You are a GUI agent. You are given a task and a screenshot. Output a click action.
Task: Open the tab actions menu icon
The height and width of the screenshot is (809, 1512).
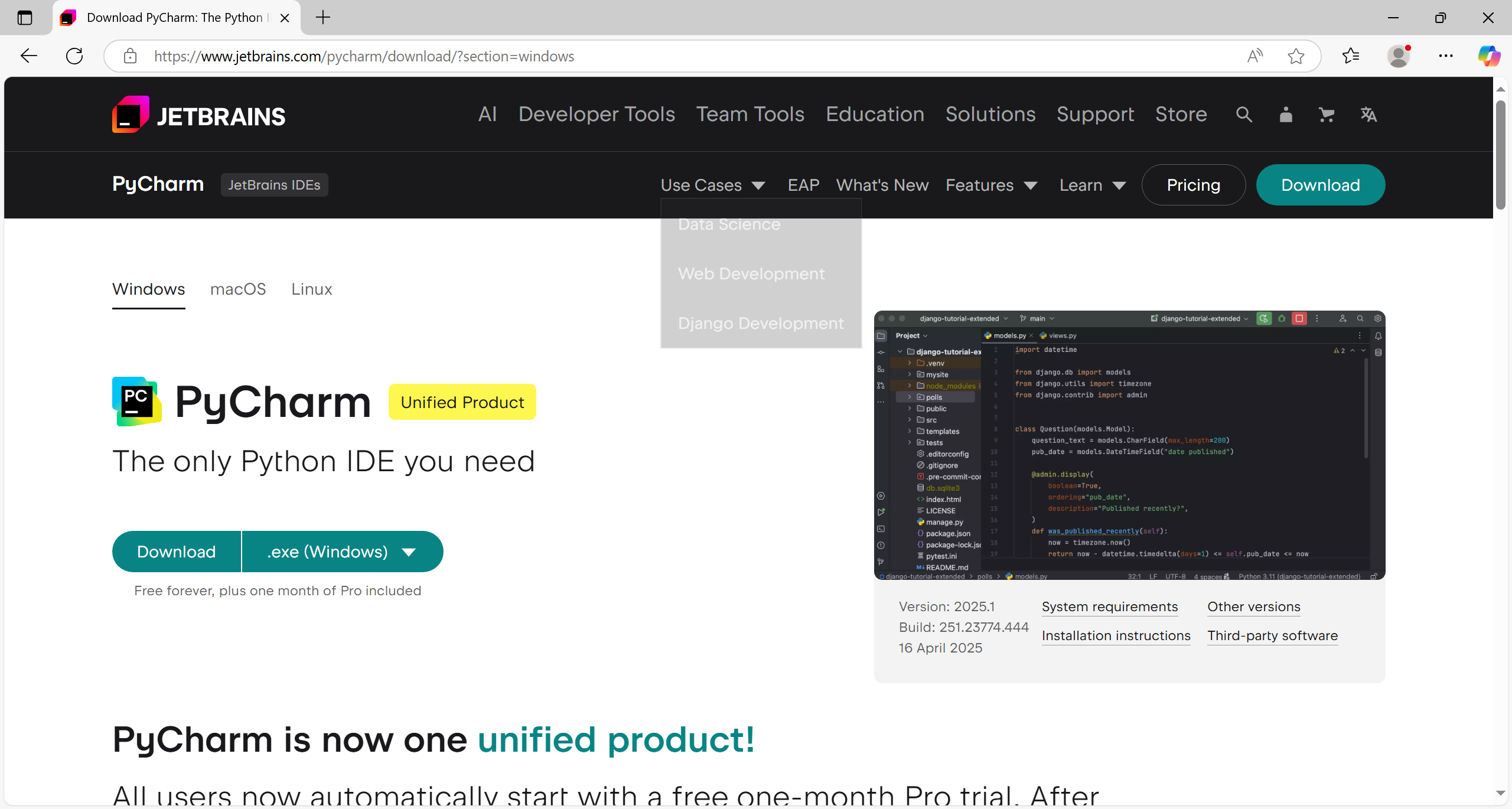tap(25, 18)
